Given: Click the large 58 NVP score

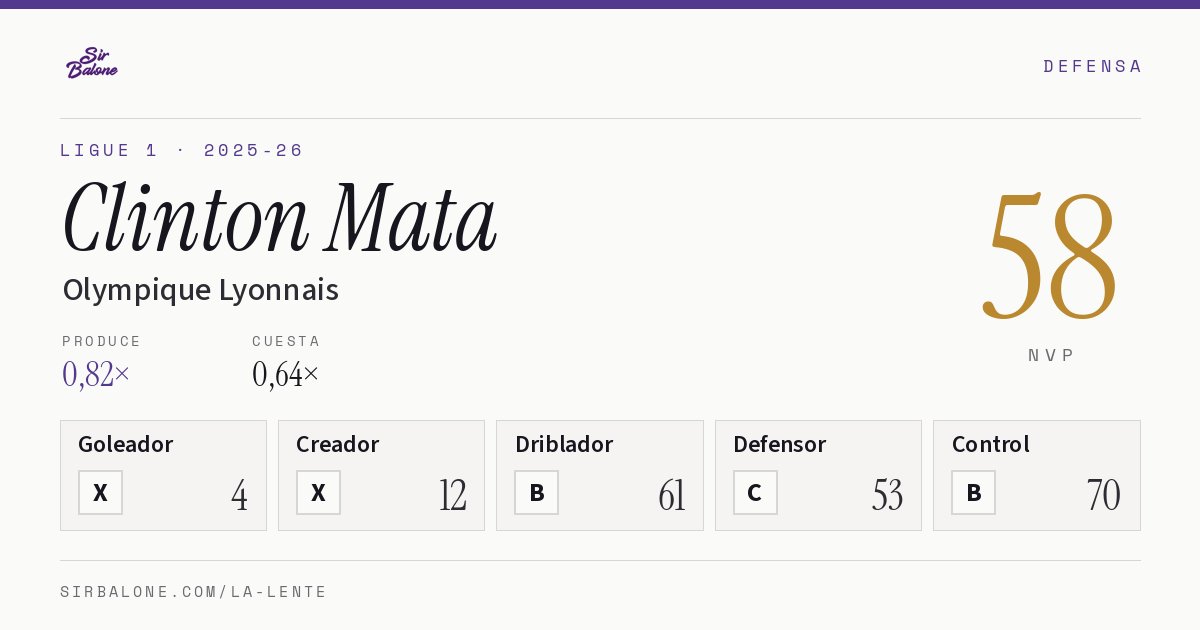Looking at the screenshot, I should click(1051, 255).
